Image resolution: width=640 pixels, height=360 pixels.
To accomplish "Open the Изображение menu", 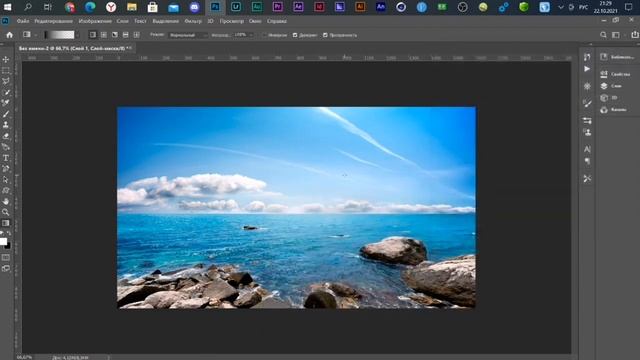I will [95, 21].
